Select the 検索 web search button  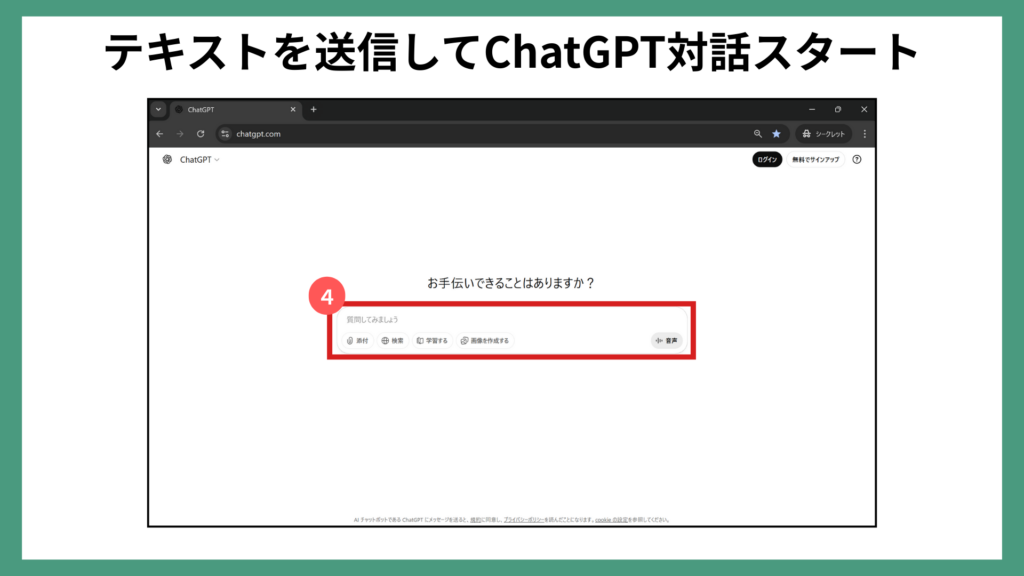click(392, 341)
